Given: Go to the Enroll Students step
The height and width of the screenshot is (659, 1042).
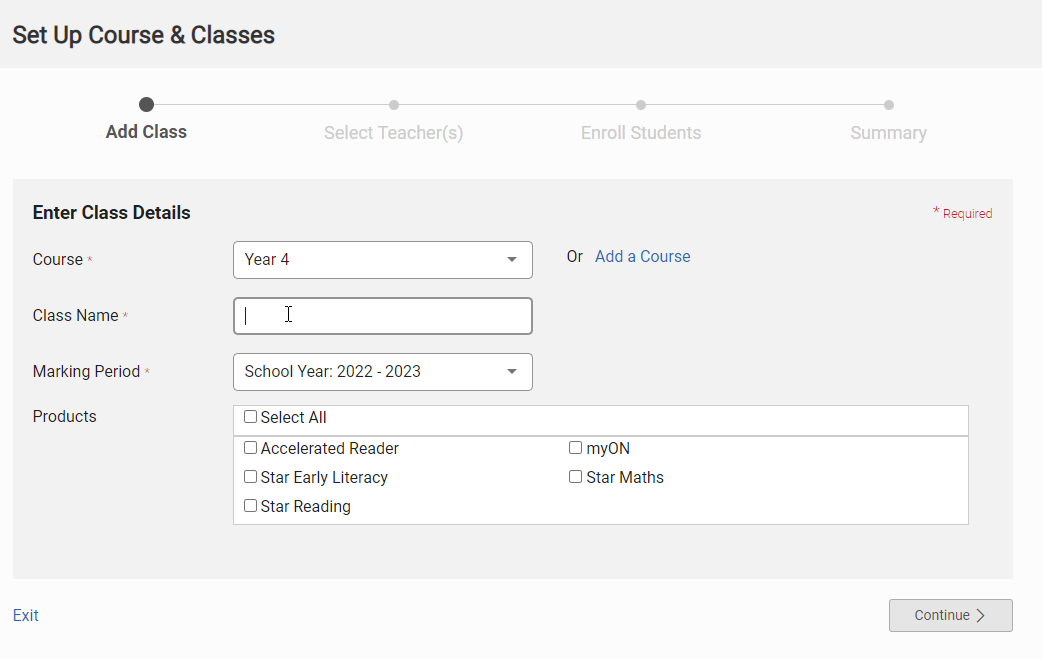Looking at the screenshot, I should 641,133.
